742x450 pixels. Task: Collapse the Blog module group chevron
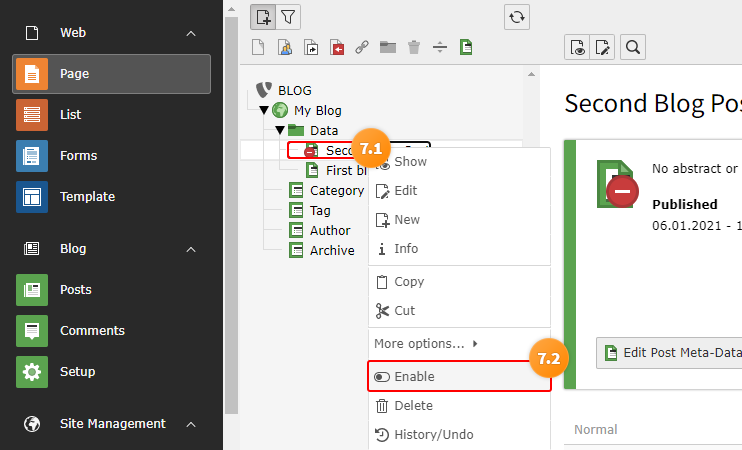tap(191, 249)
